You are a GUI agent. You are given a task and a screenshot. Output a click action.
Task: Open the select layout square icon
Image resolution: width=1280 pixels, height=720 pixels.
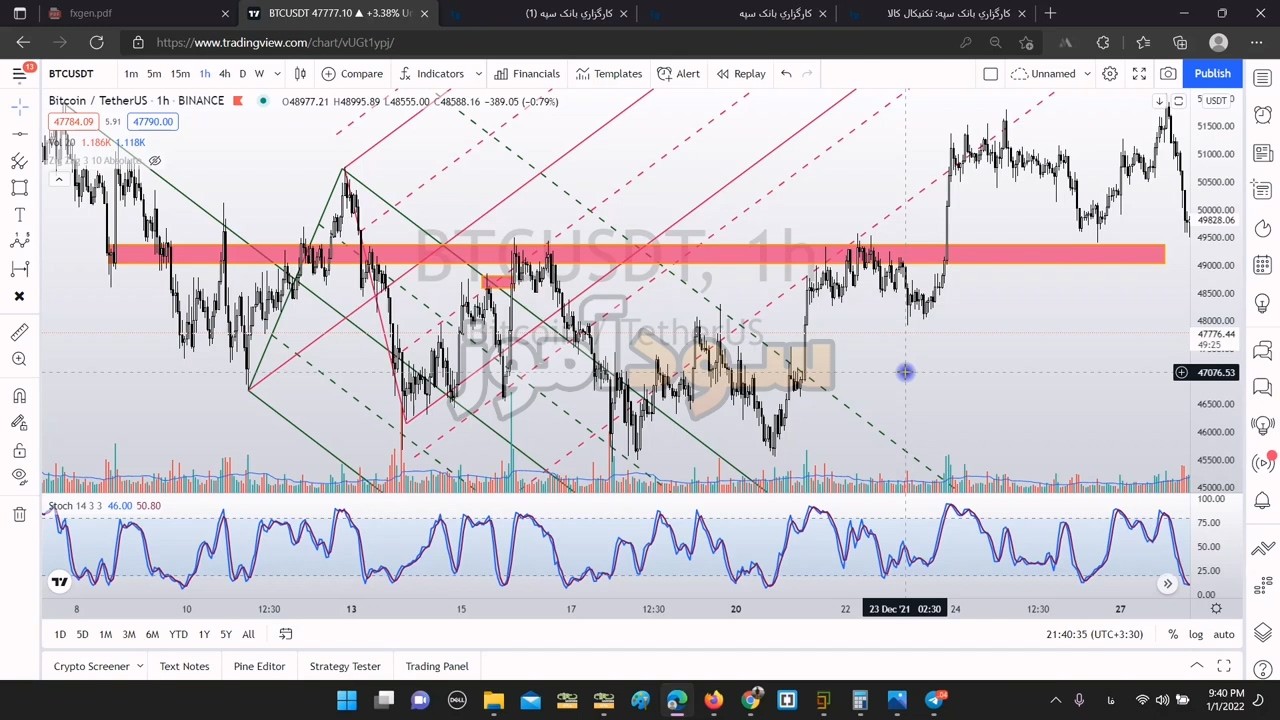tap(990, 73)
